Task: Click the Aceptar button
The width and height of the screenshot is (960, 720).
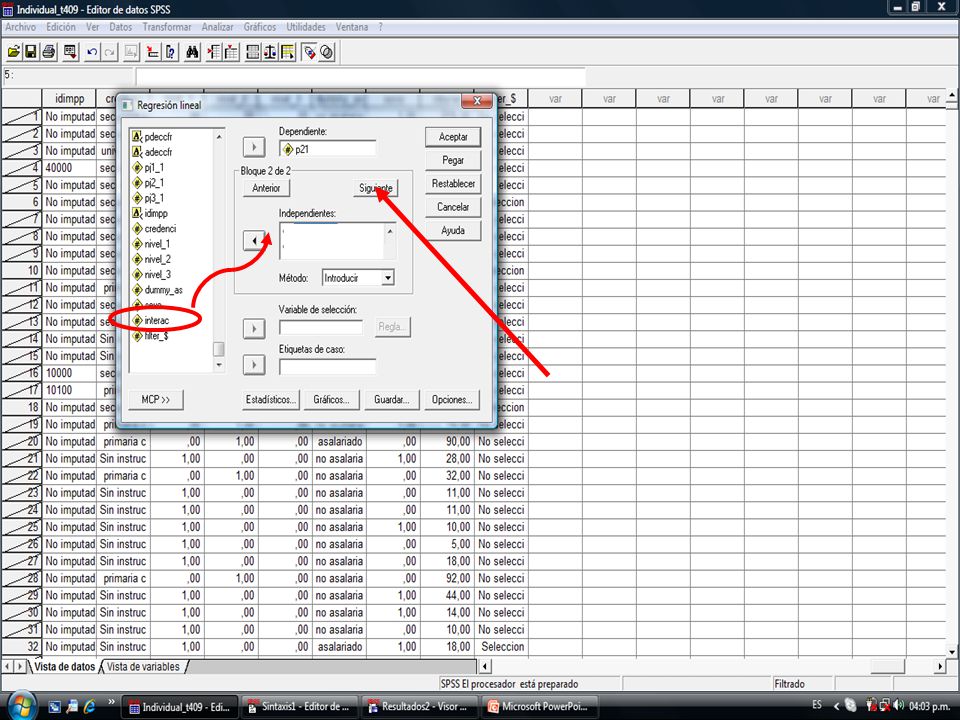Action: tap(453, 137)
